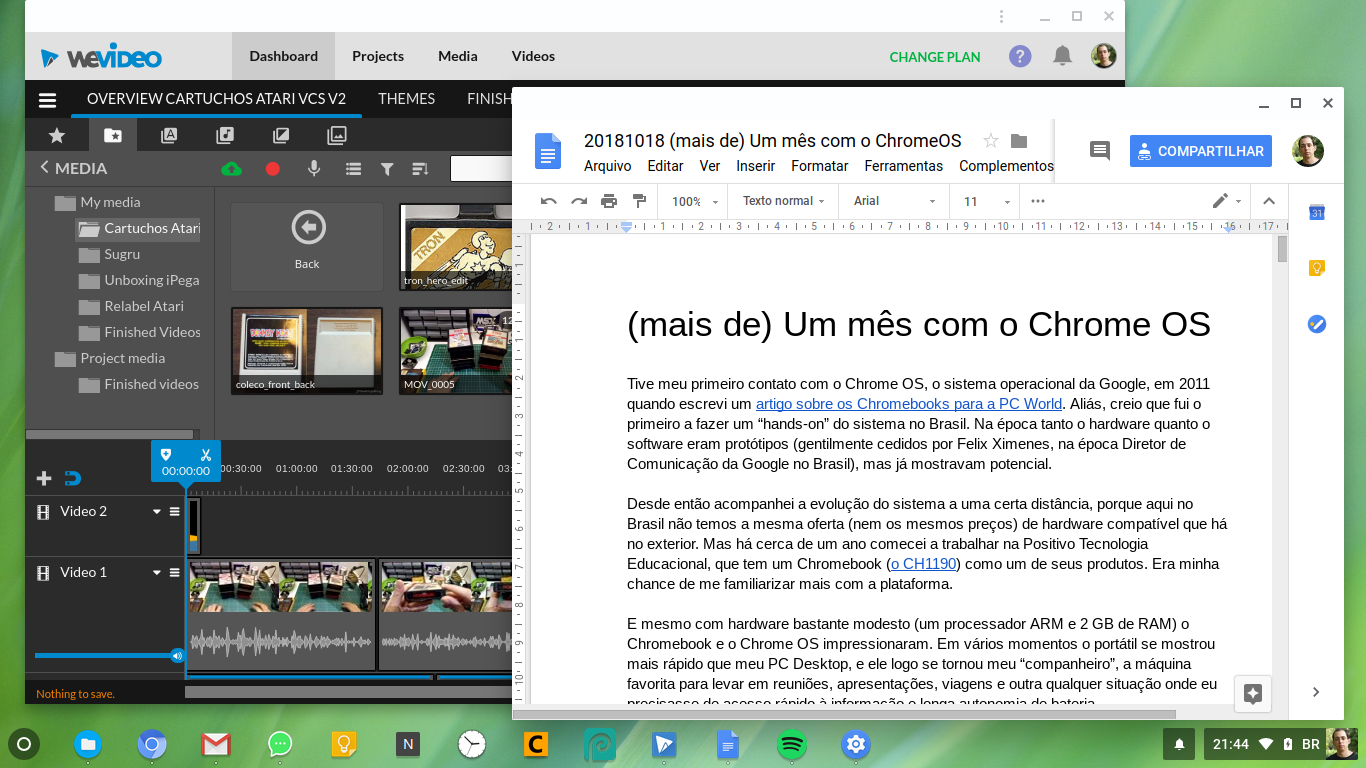Open Video 1 track dropdown arrow
Viewport: 1366px width, 768px height.
pyautogui.click(x=157, y=572)
